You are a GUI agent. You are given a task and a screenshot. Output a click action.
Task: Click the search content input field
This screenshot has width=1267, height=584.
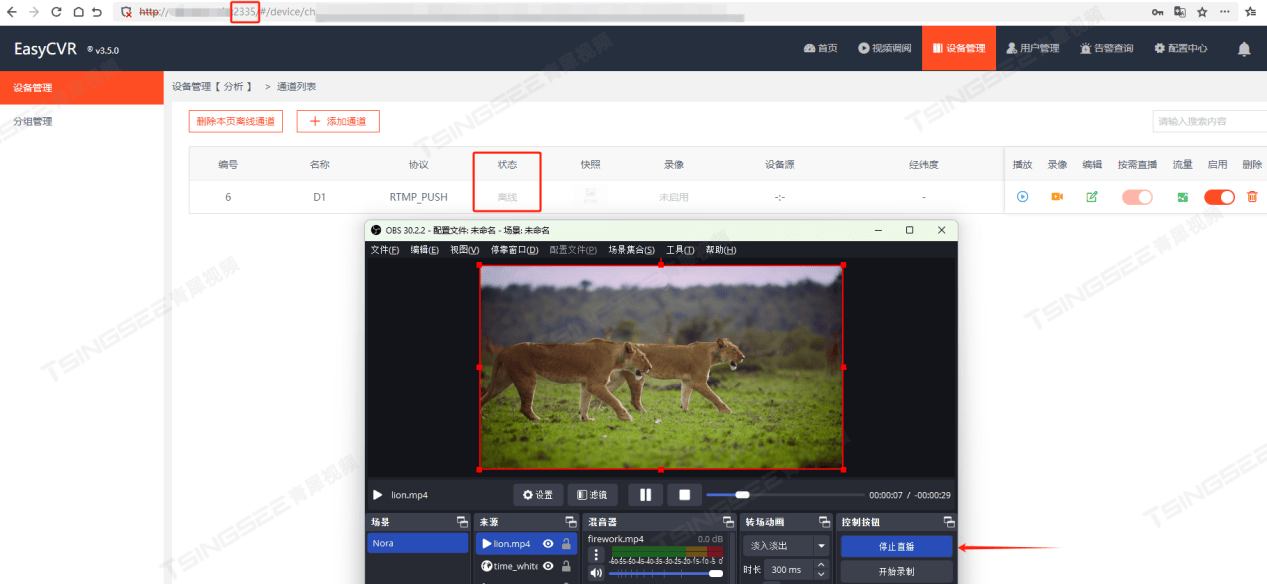pos(1209,121)
